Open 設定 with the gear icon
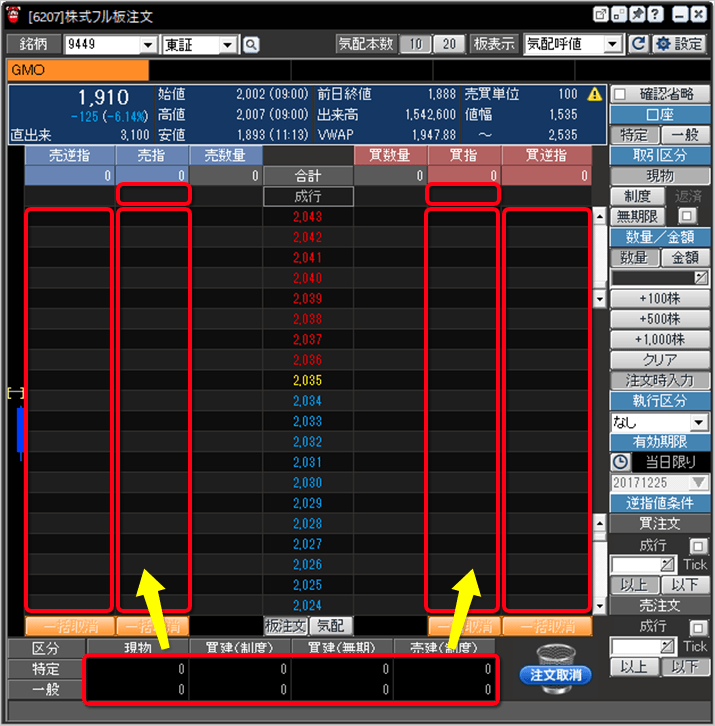Screen dimensions: 715x726 [679, 44]
